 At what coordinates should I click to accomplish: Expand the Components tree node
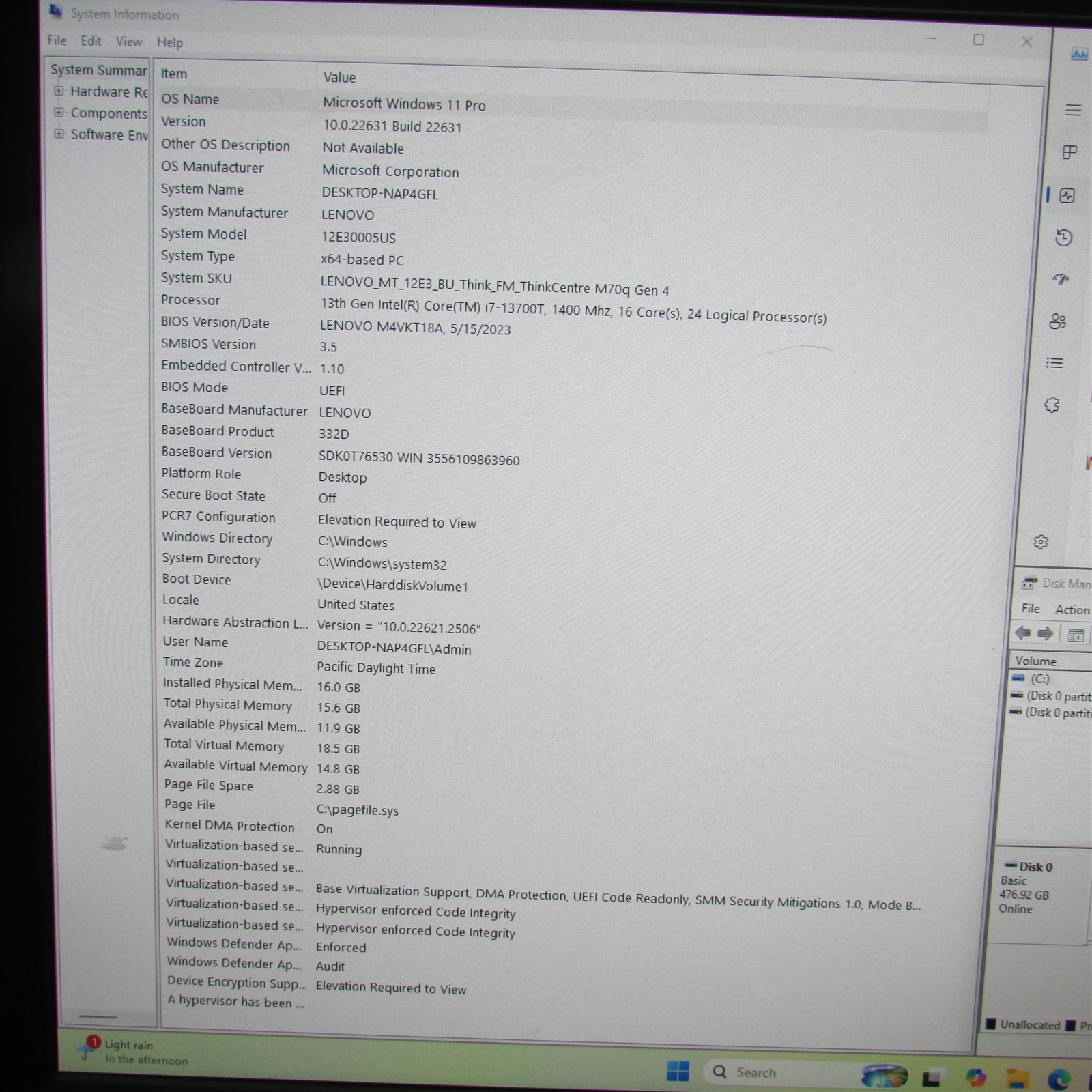click(59, 113)
